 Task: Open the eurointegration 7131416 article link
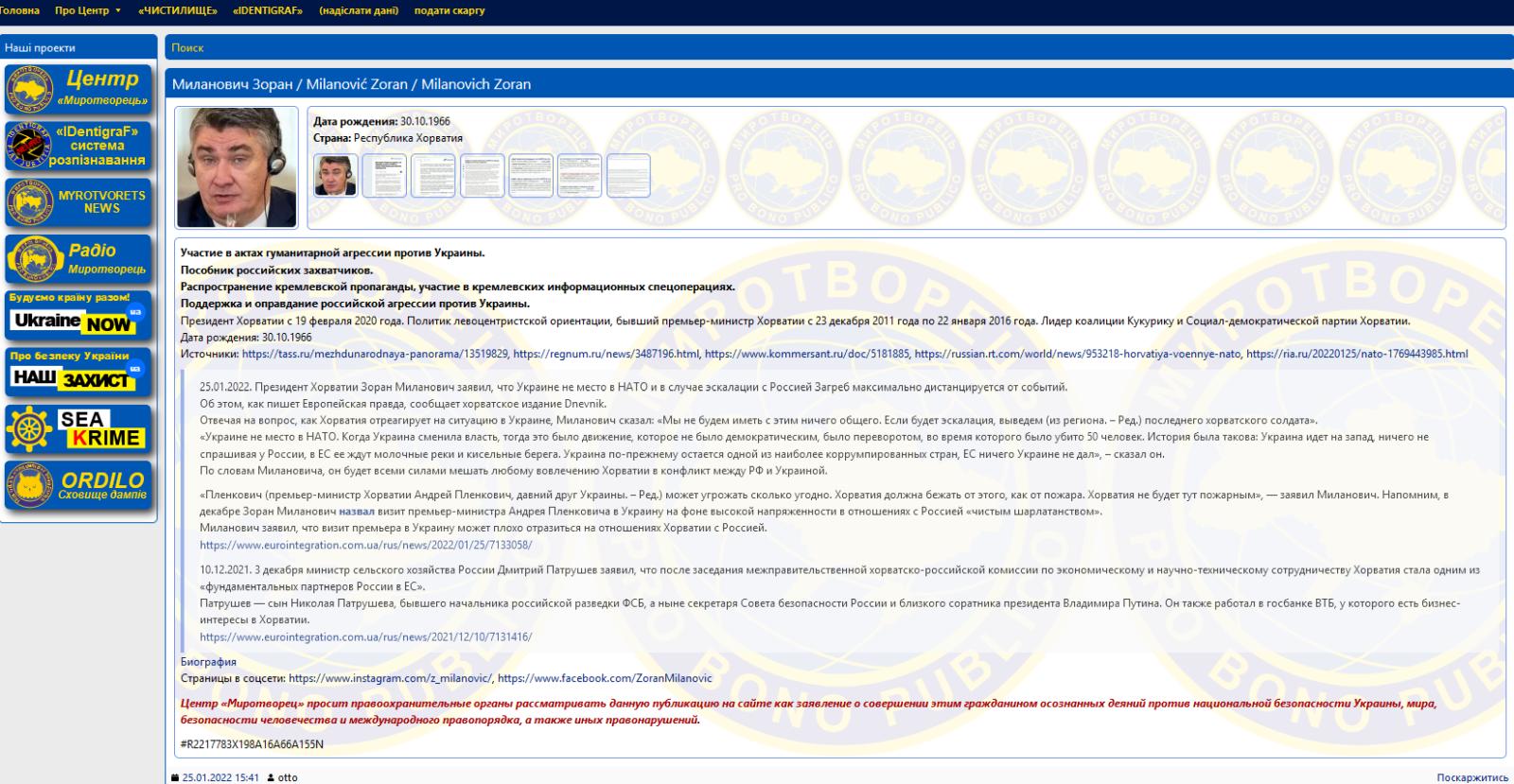click(x=365, y=637)
